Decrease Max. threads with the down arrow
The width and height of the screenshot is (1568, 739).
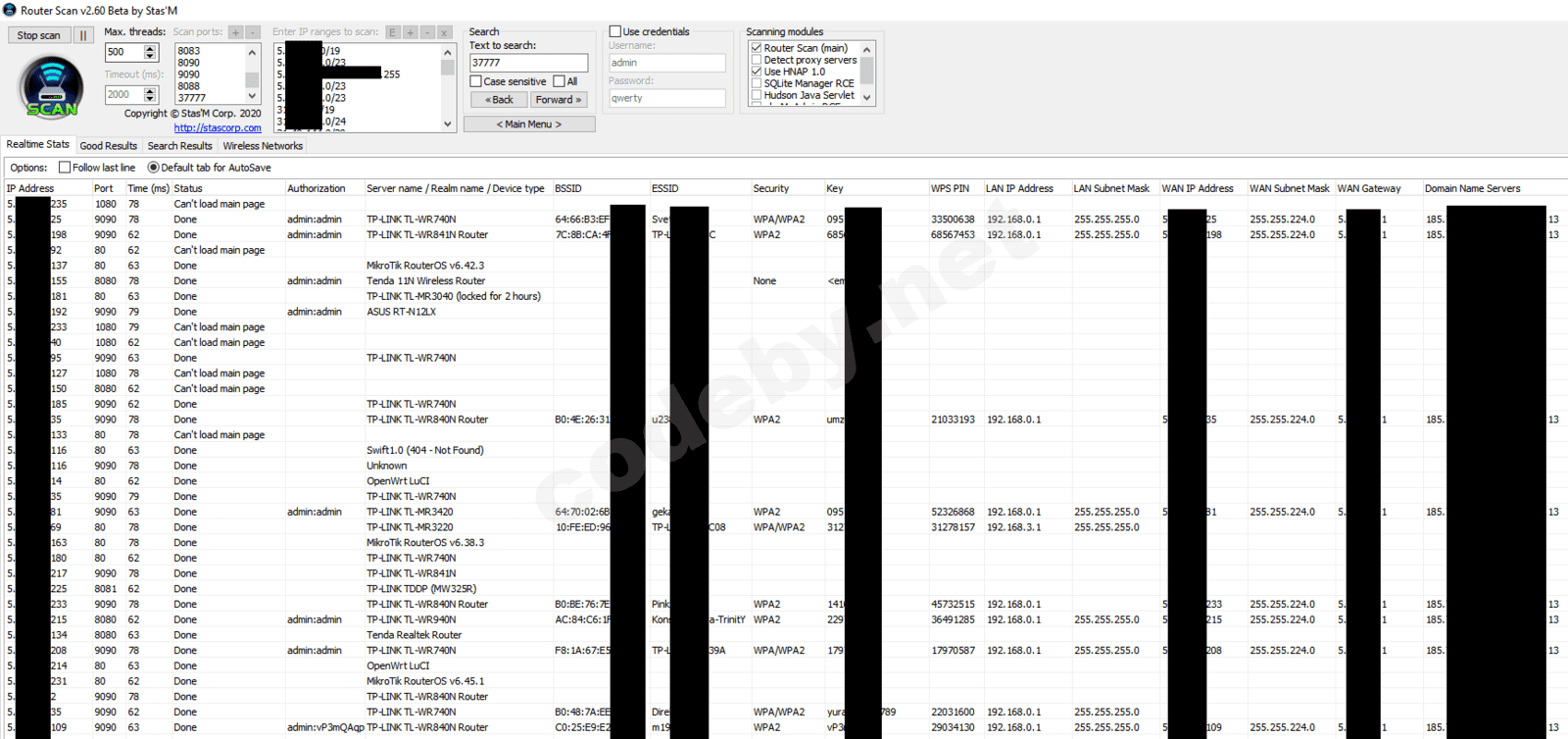click(150, 56)
